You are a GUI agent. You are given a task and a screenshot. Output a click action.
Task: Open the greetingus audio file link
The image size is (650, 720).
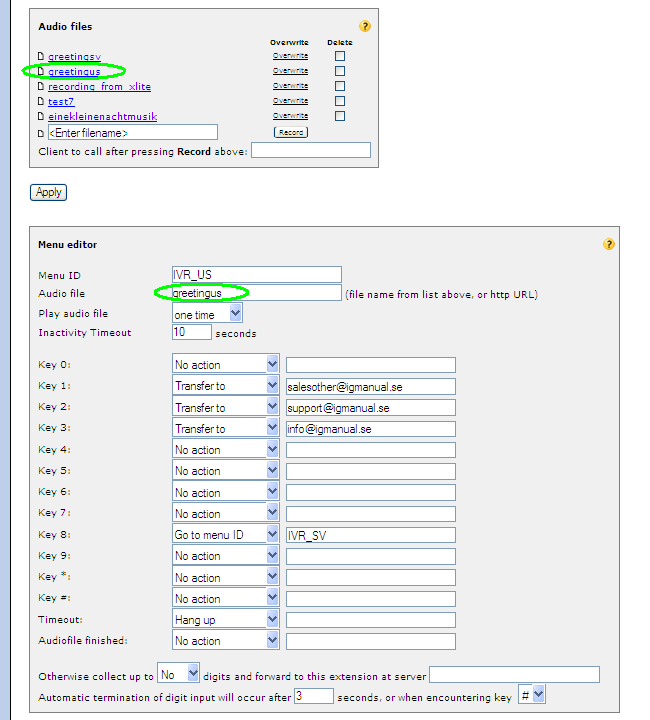click(x=74, y=72)
